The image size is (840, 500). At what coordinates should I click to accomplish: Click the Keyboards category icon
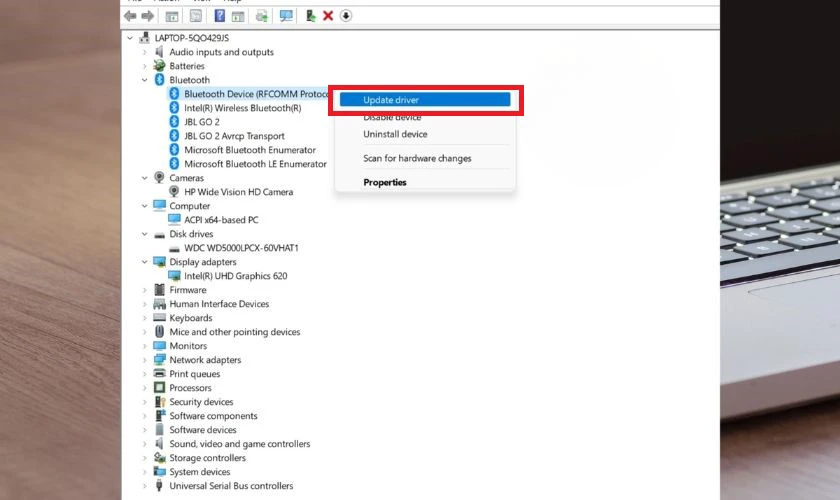(x=159, y=318)
